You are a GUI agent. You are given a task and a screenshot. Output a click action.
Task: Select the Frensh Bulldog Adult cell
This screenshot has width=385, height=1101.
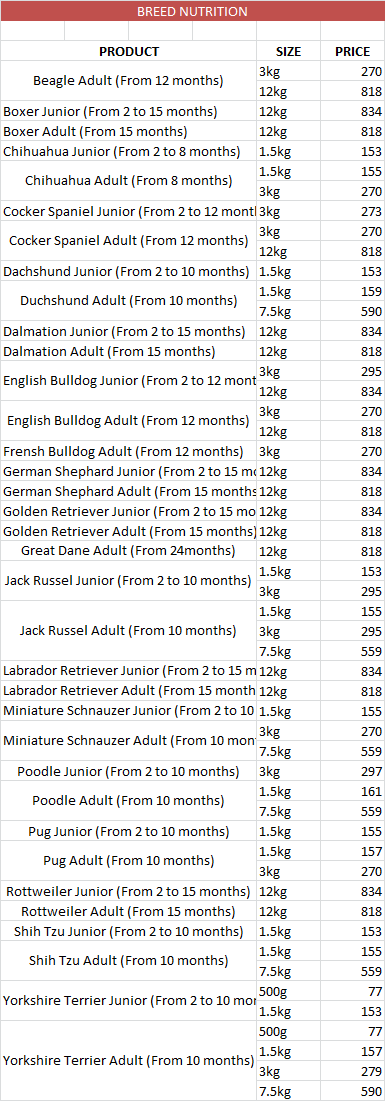[x=129, y=451]
